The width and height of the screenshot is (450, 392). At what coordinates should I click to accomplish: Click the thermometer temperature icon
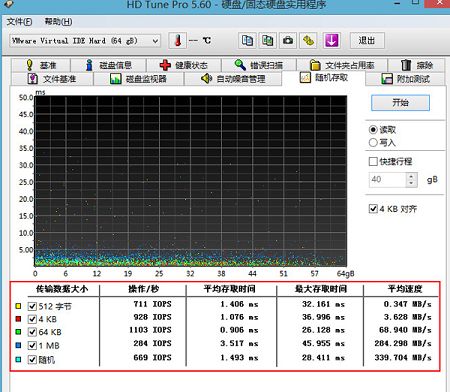pos(178,41)
